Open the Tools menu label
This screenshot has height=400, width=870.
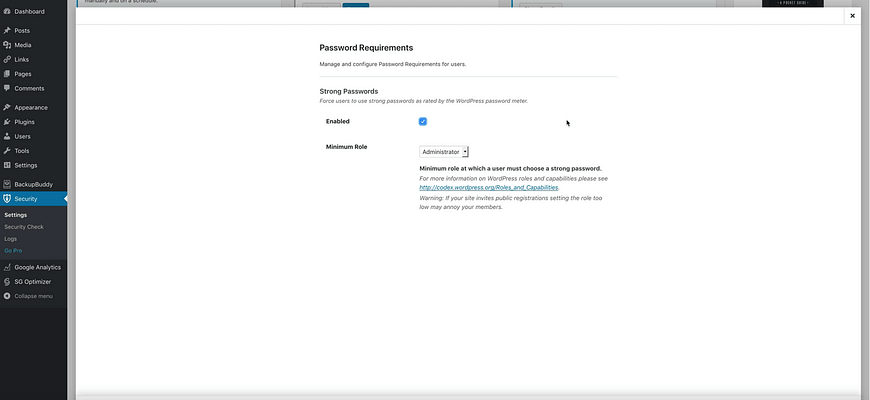point(22,151)
